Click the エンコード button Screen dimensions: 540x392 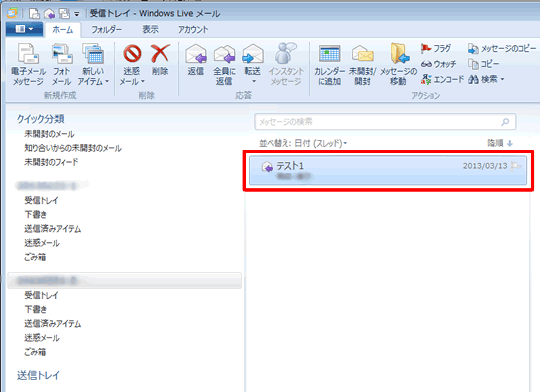(x=442, y=80)
